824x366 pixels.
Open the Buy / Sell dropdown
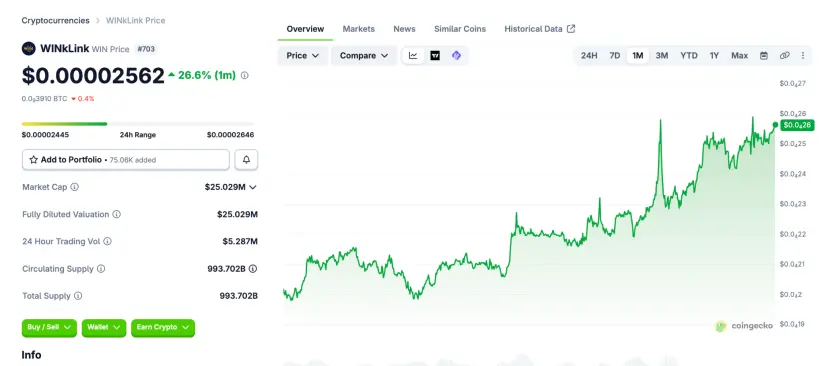[x=49, y=328]
